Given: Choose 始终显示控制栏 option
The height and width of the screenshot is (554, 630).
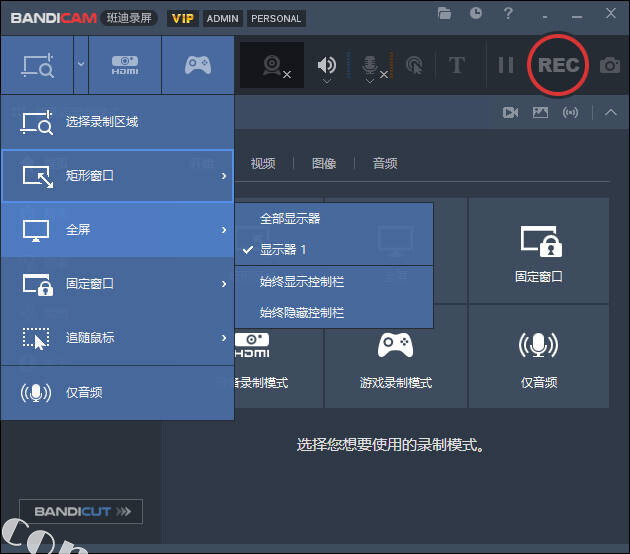Looking at the screenshot, I should [334, 282].
